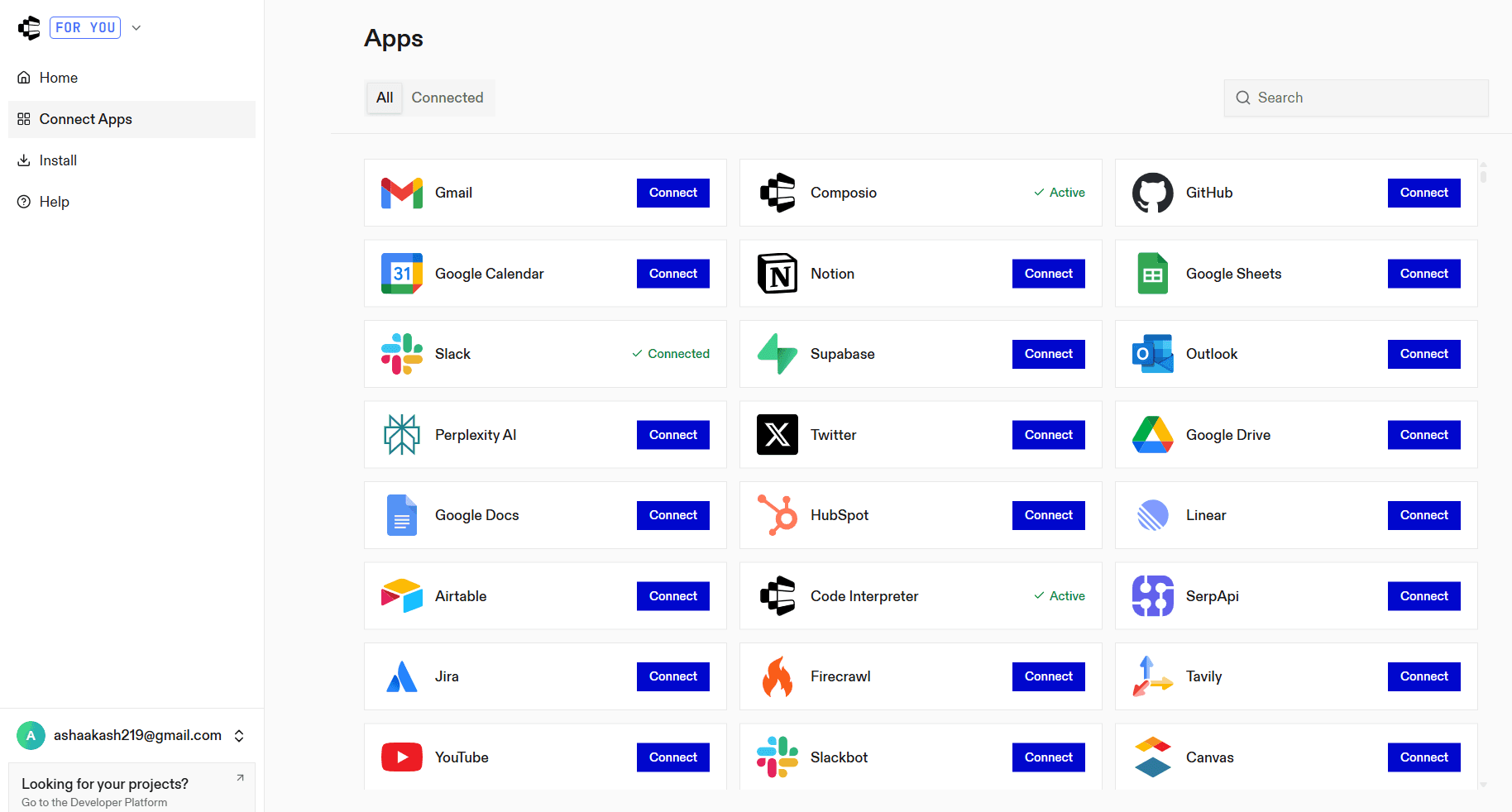Screen dimensions: 1512x812
Task: Expand the FOR YOU workspace dropdown chevron
Action: coord(136,28)
